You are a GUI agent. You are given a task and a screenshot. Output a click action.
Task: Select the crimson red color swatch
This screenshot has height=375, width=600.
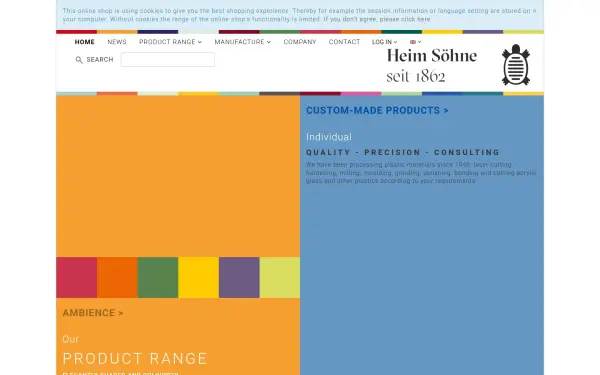tap(77, 277)
